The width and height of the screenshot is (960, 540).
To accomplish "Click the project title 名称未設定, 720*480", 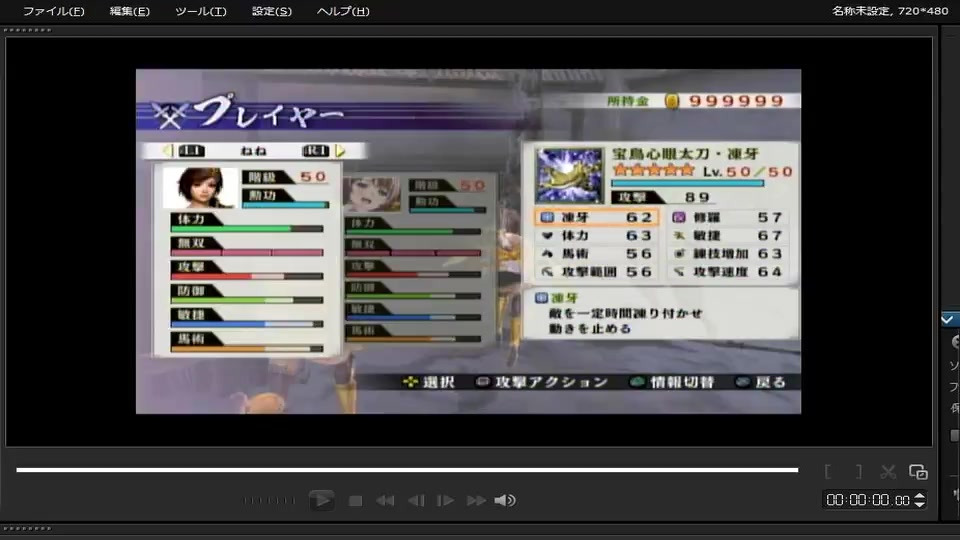I will pyautogui.click(x=890, y=10).
